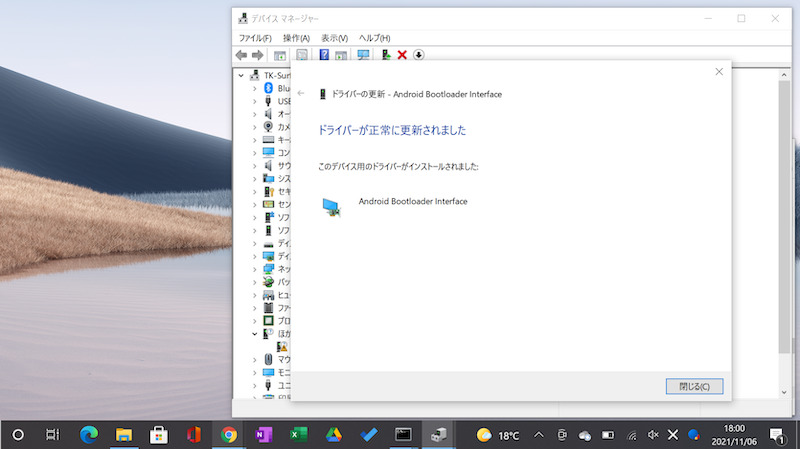This screenshot has height=449, width=800.
Task: Open the 表示(V) menu
Action: pyautogui.click(x=334, y=38)
